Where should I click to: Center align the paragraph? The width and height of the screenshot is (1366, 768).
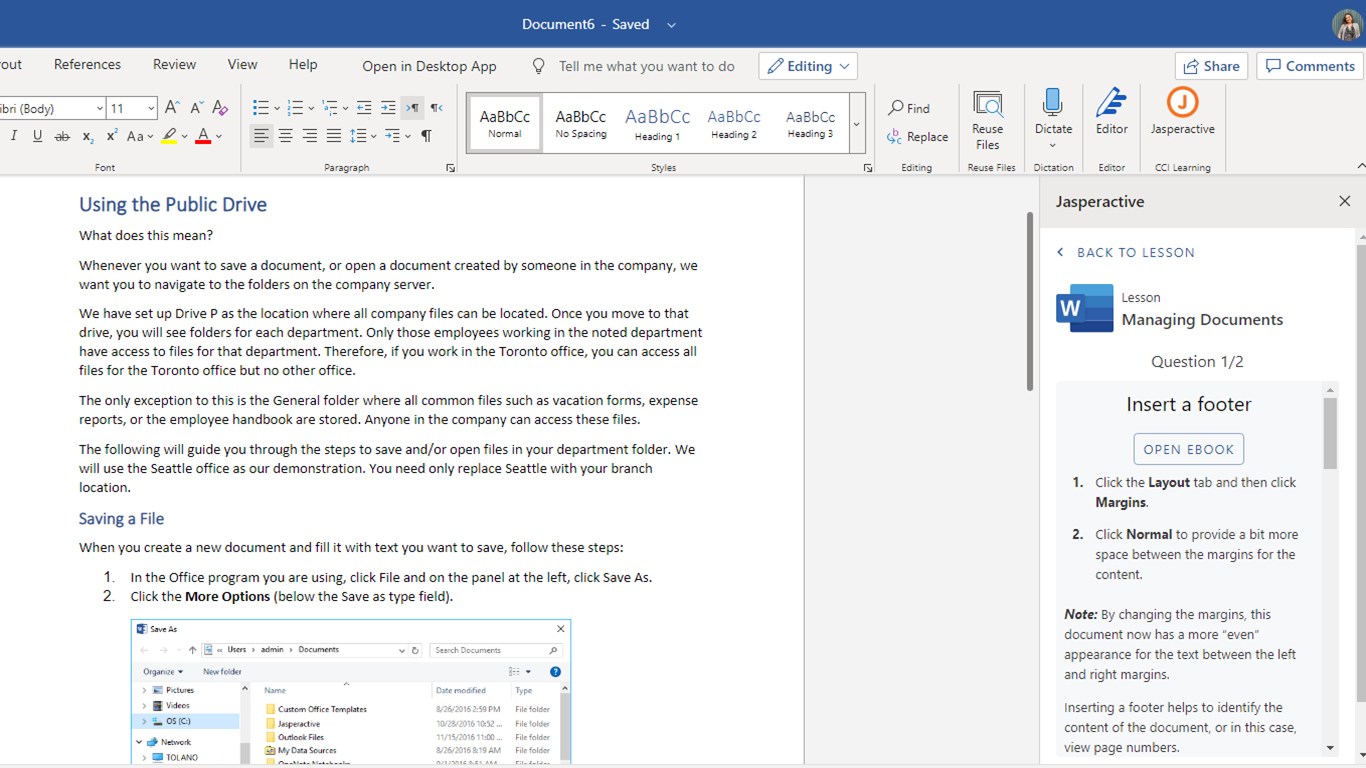pos(285,136)
